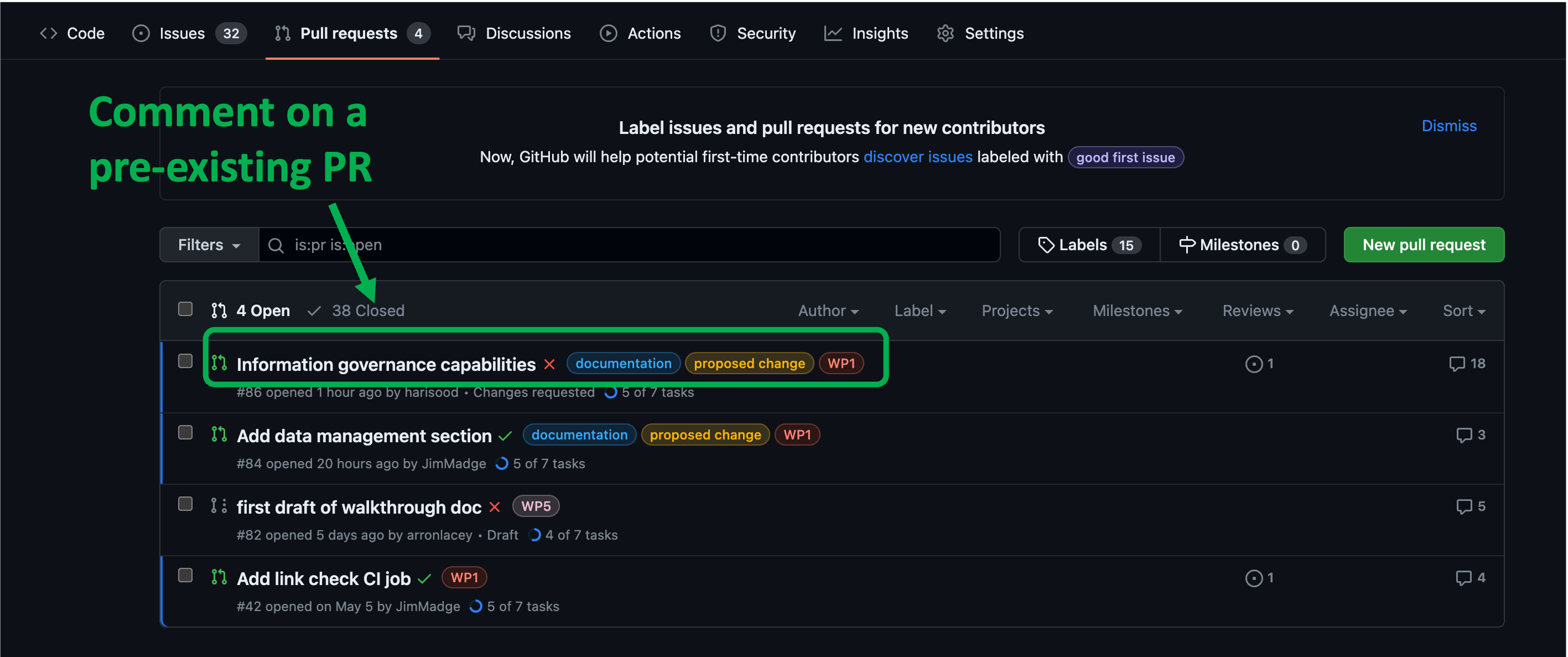
Task: Click proposed change label on Add data management PR
Action: click(x=706, y=435)
